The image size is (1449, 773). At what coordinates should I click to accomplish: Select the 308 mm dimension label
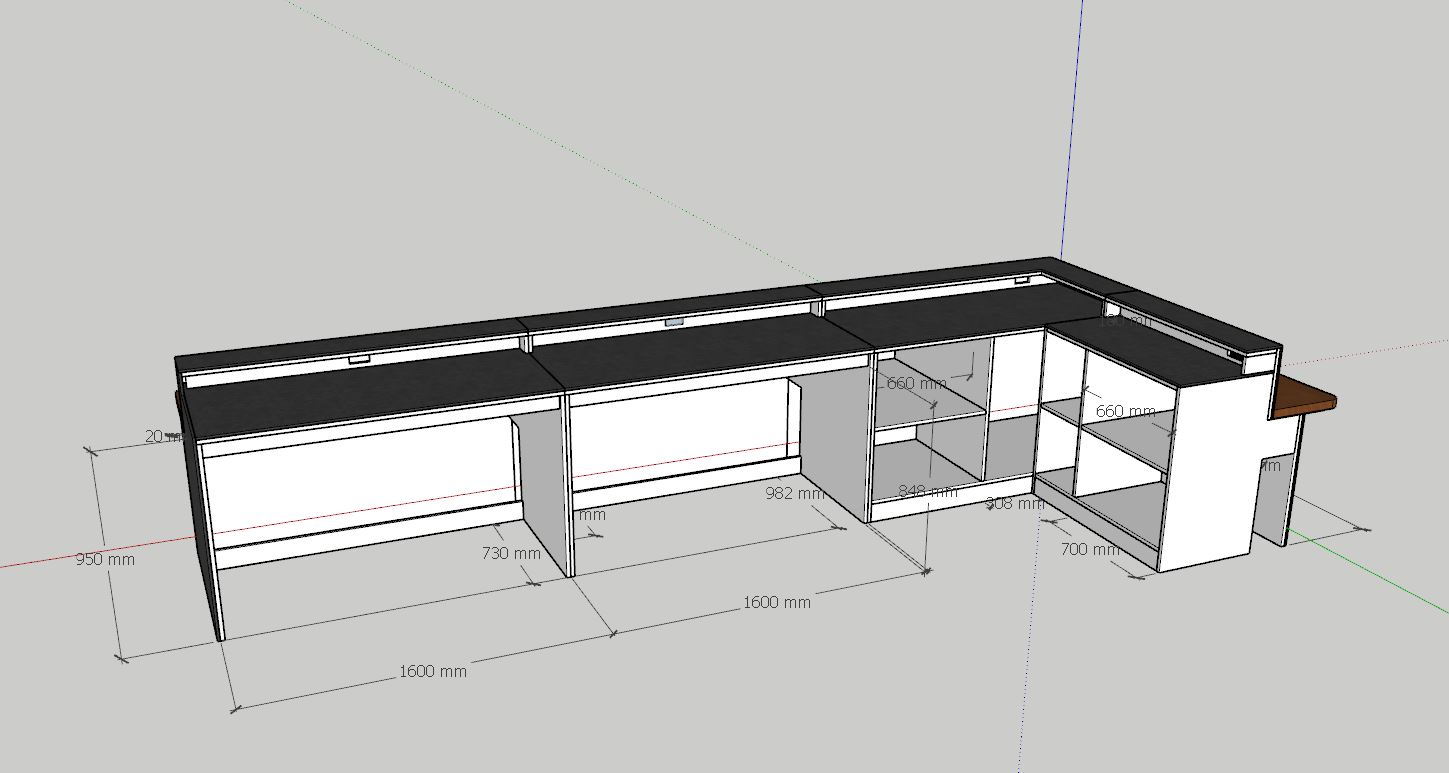pyautogui.click(x=1015, y=503)
